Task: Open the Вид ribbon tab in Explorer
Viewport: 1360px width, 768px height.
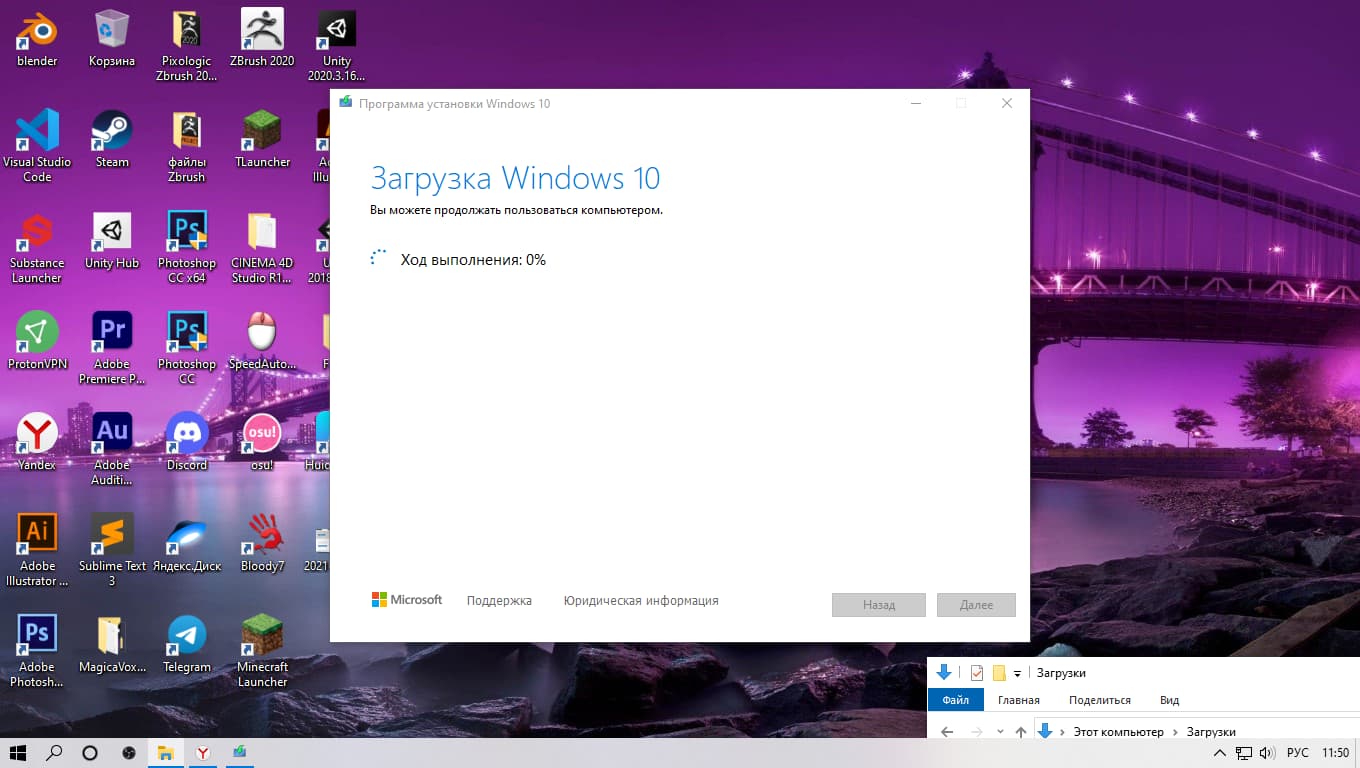Action: pyautogui.click(x=1170, y=700)
